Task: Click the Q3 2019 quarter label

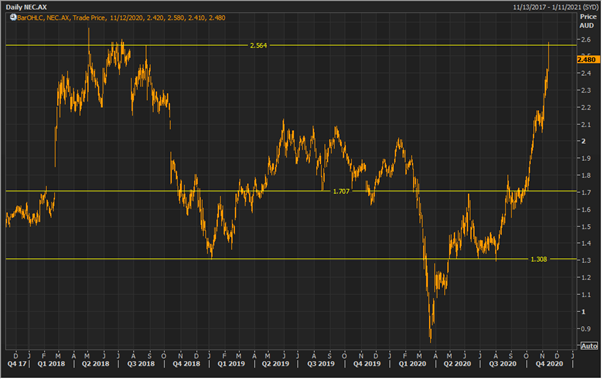Action: click(x=321, y=364)
